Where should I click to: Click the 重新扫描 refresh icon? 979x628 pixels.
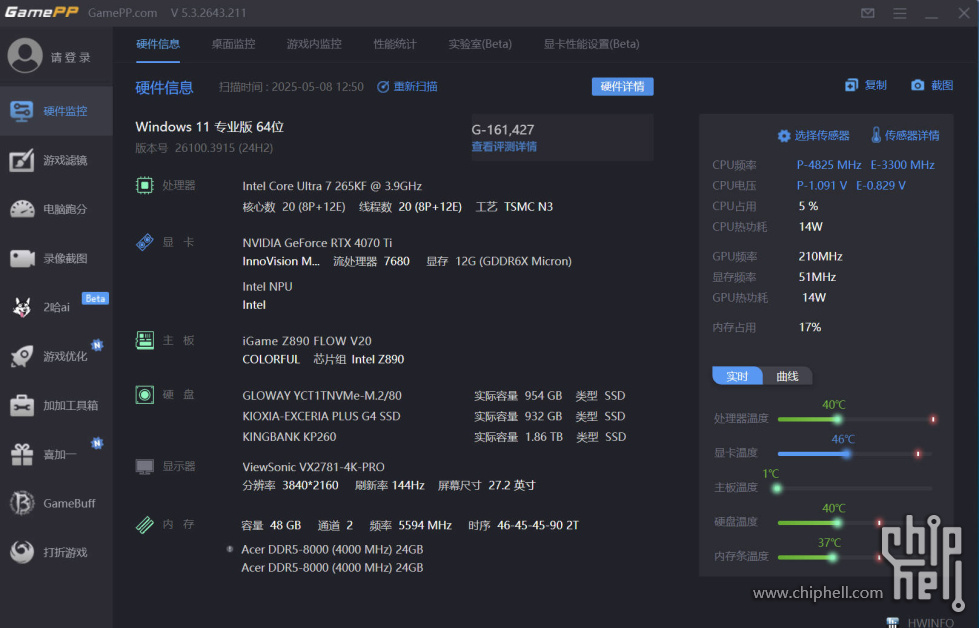tap(383, 87)
